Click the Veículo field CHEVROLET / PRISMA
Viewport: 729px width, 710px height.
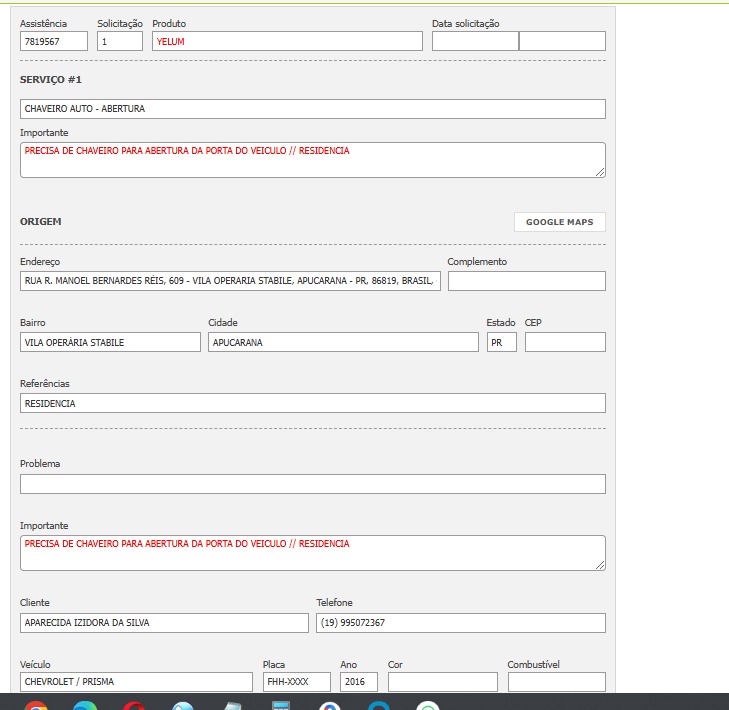pyautogui.click(x=136, y=682)
